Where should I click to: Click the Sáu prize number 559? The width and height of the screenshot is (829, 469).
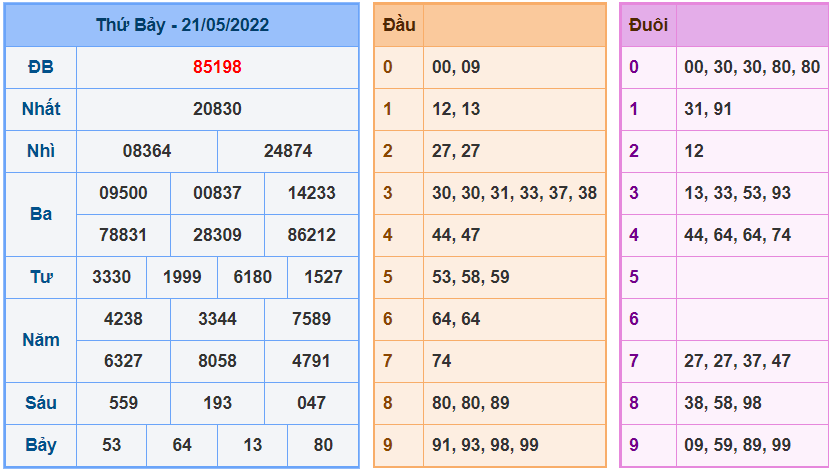[x=123, y=403]
